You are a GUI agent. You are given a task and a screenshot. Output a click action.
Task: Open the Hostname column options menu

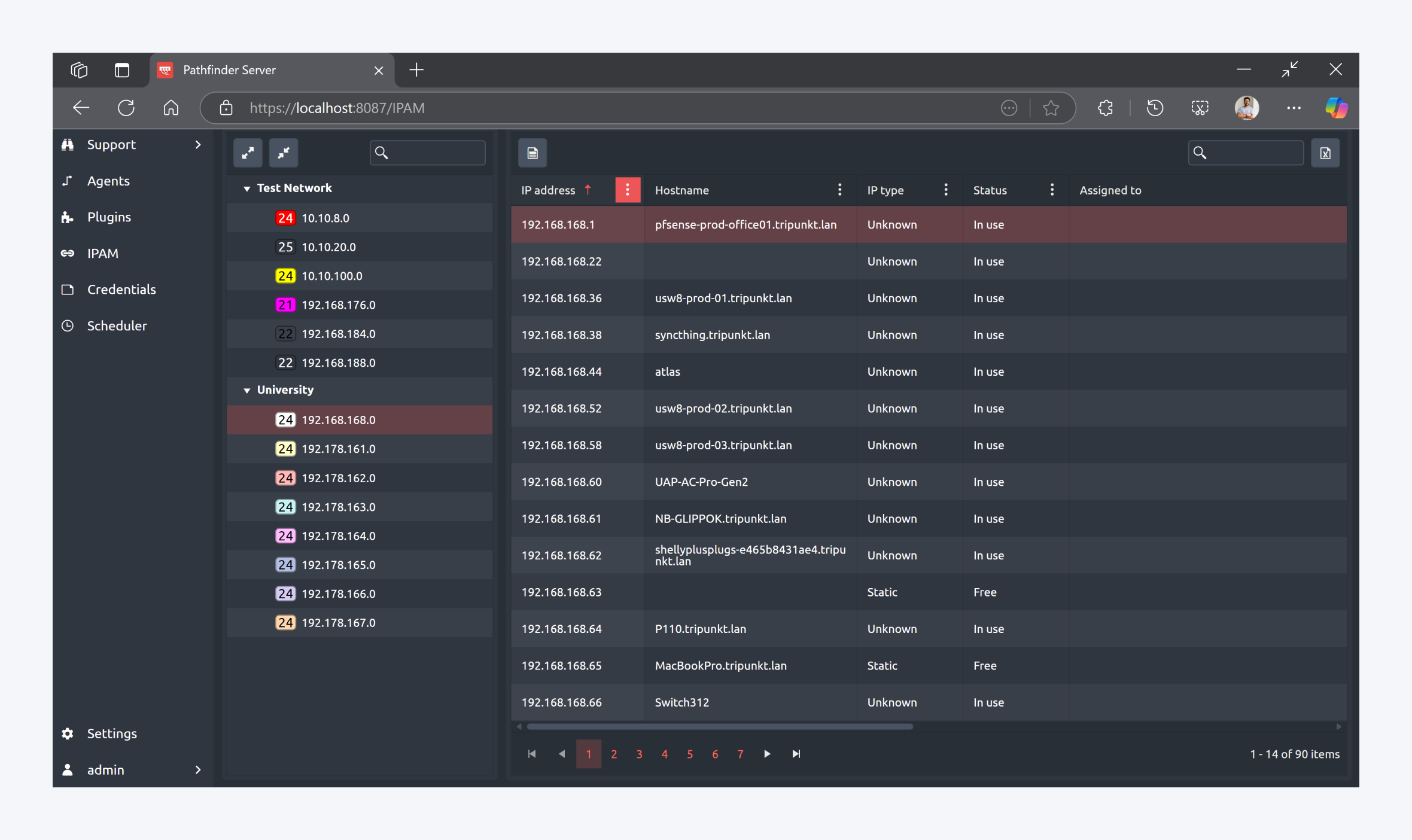point(840,190)
